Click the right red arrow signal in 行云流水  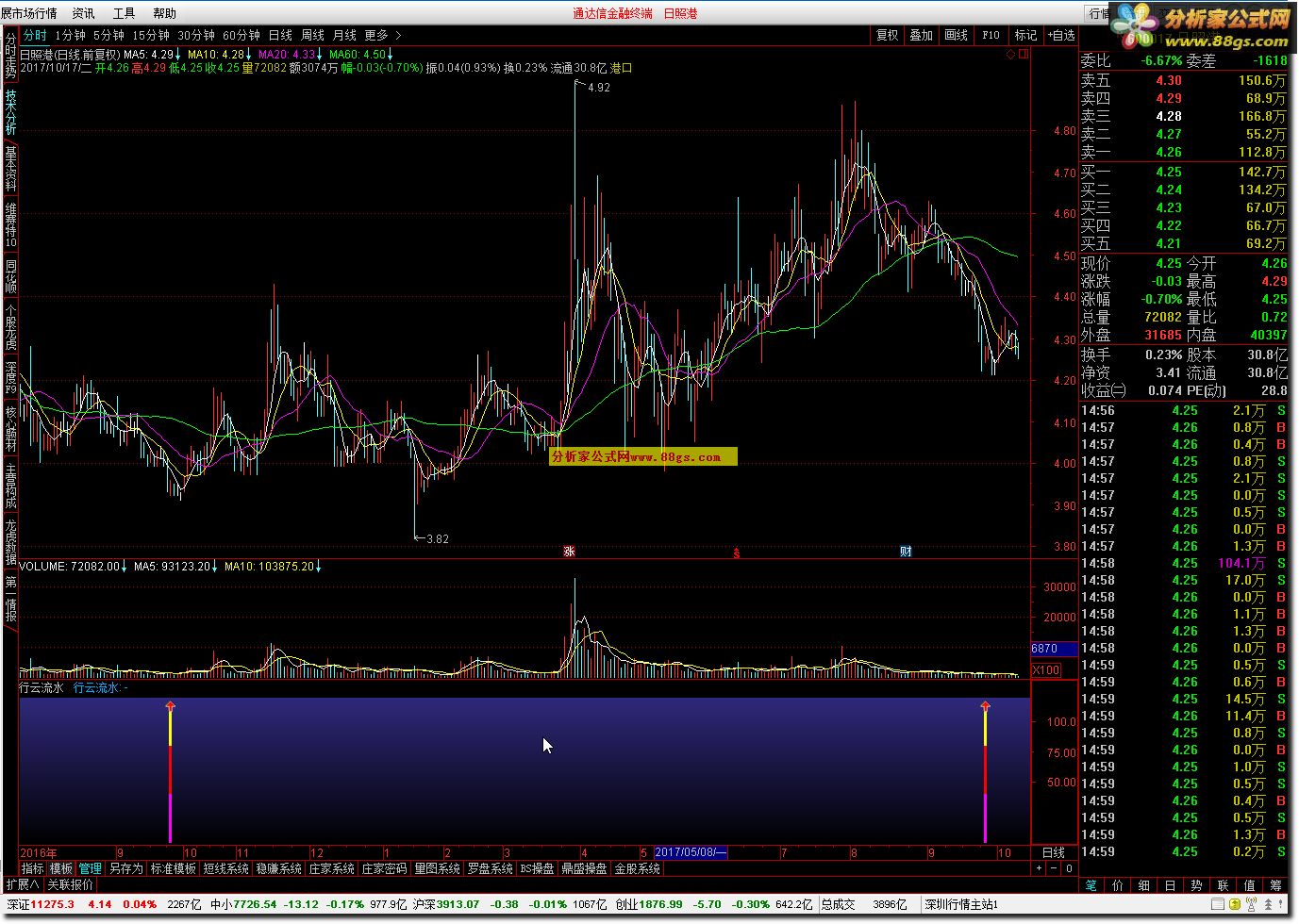[985, 706]
